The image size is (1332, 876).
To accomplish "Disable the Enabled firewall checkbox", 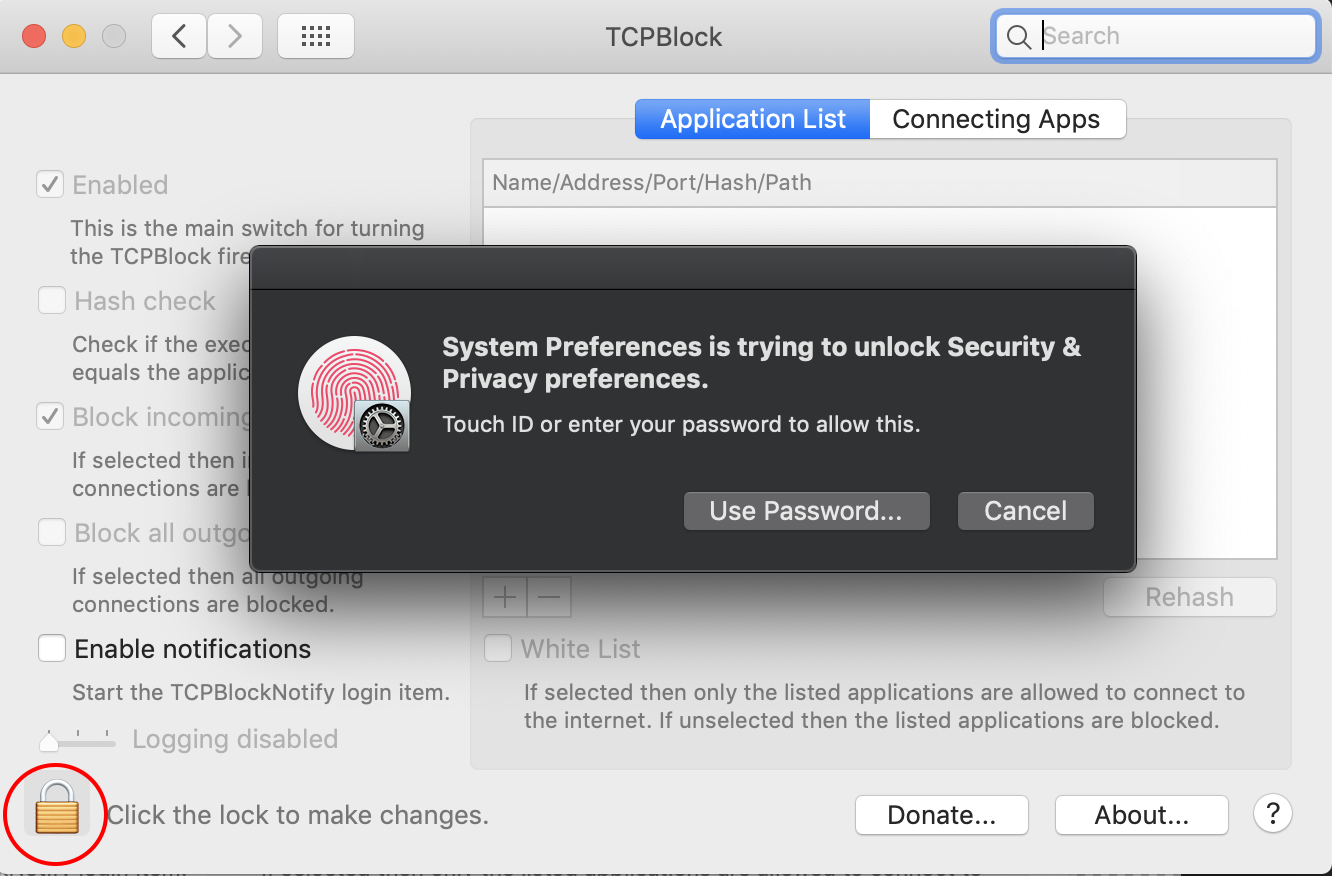I will tap(49, 184).
